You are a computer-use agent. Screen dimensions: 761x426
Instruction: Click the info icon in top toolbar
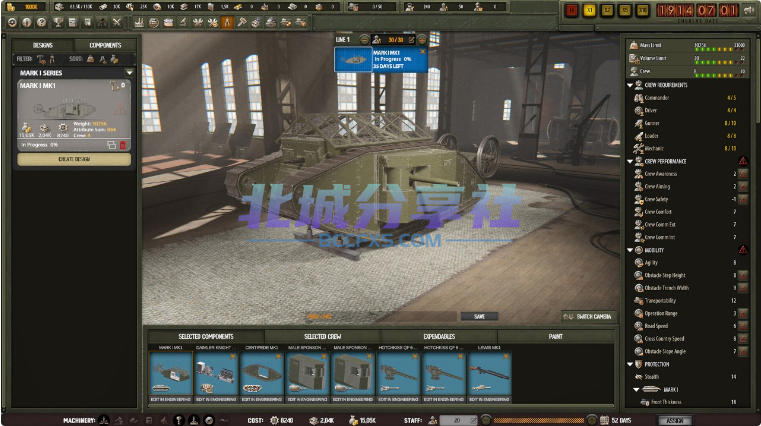27,22
